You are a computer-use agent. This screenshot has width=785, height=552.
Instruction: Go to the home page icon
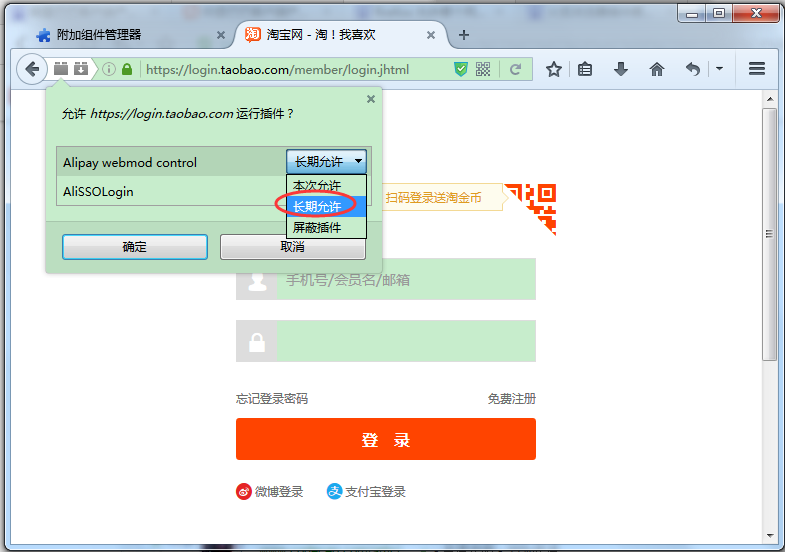click(x=657, y=69)
